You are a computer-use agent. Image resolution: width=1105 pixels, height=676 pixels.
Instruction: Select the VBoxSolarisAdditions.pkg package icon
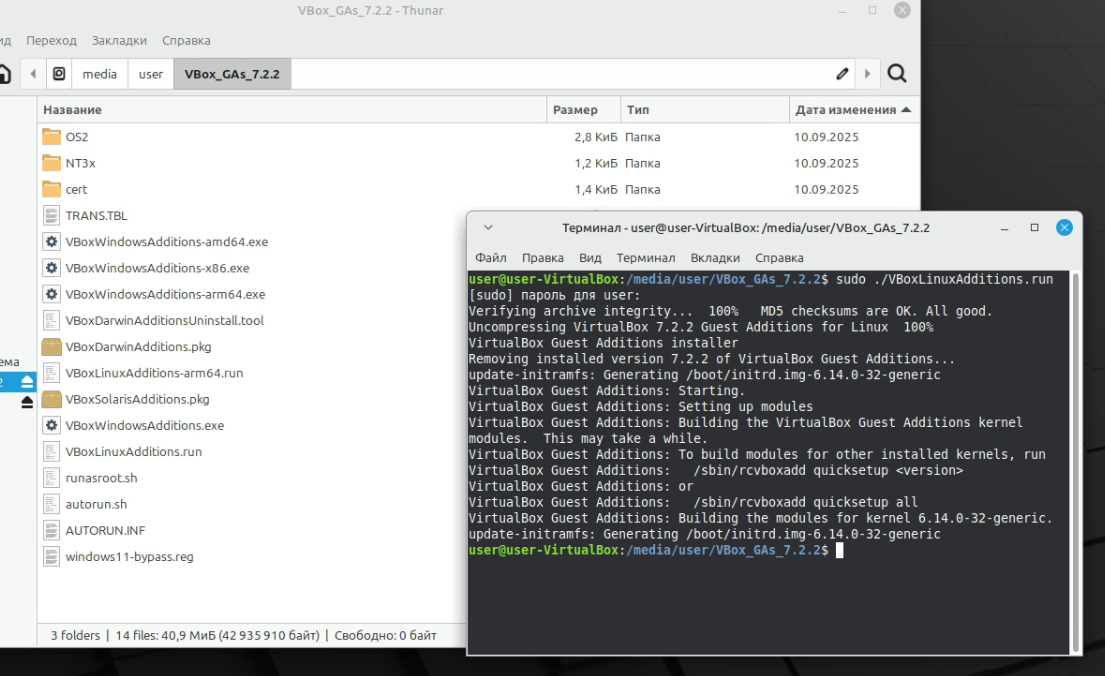point(52,399)
